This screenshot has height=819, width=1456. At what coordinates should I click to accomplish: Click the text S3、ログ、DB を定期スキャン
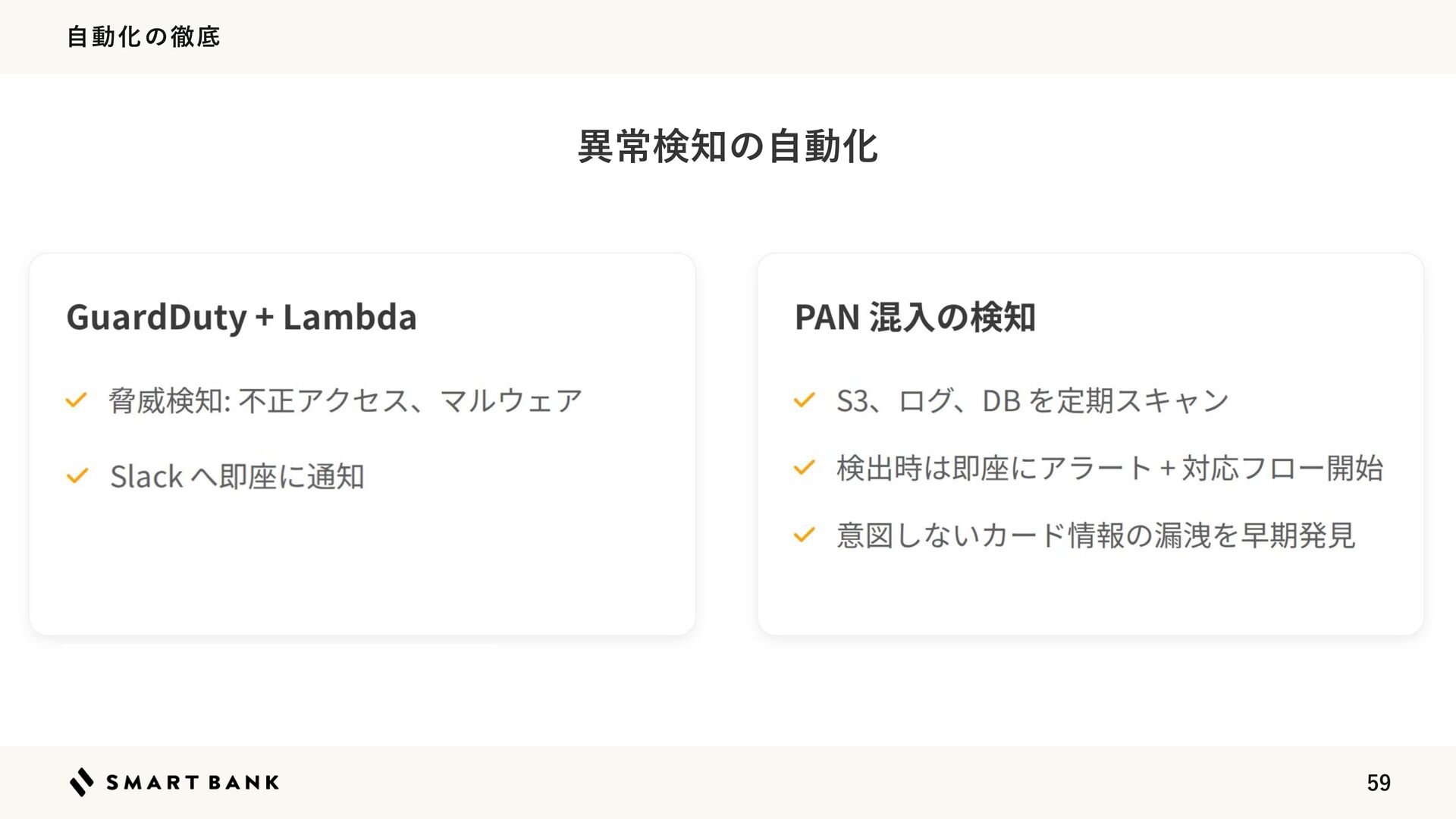[1032, 400]
